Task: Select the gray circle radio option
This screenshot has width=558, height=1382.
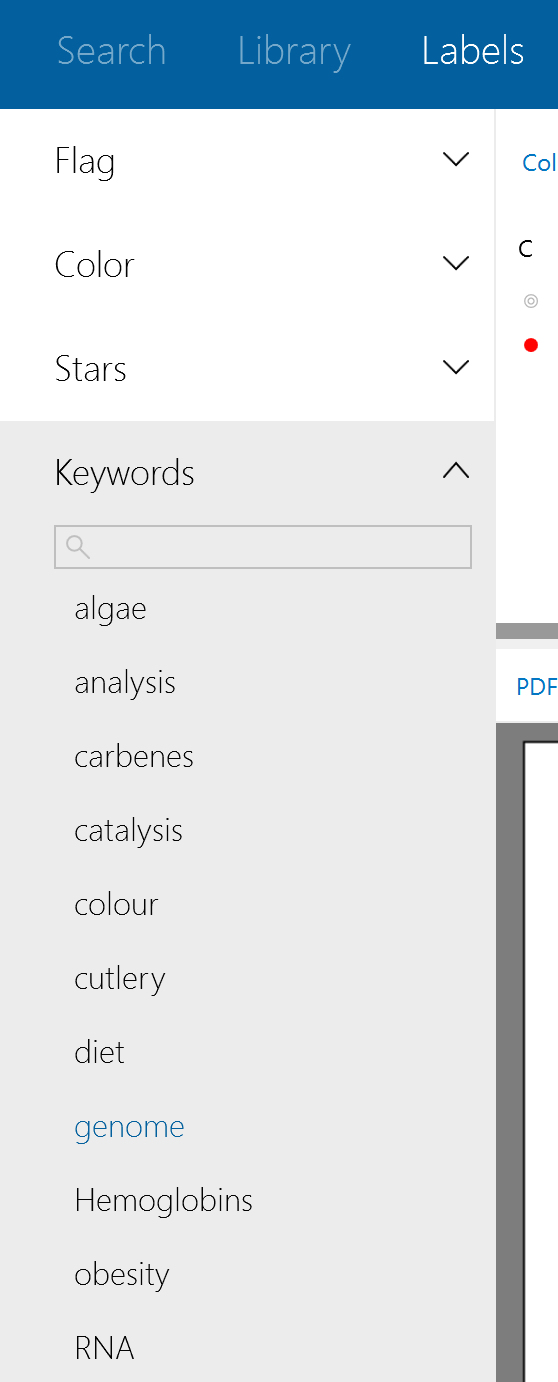Action: [531, 300]
